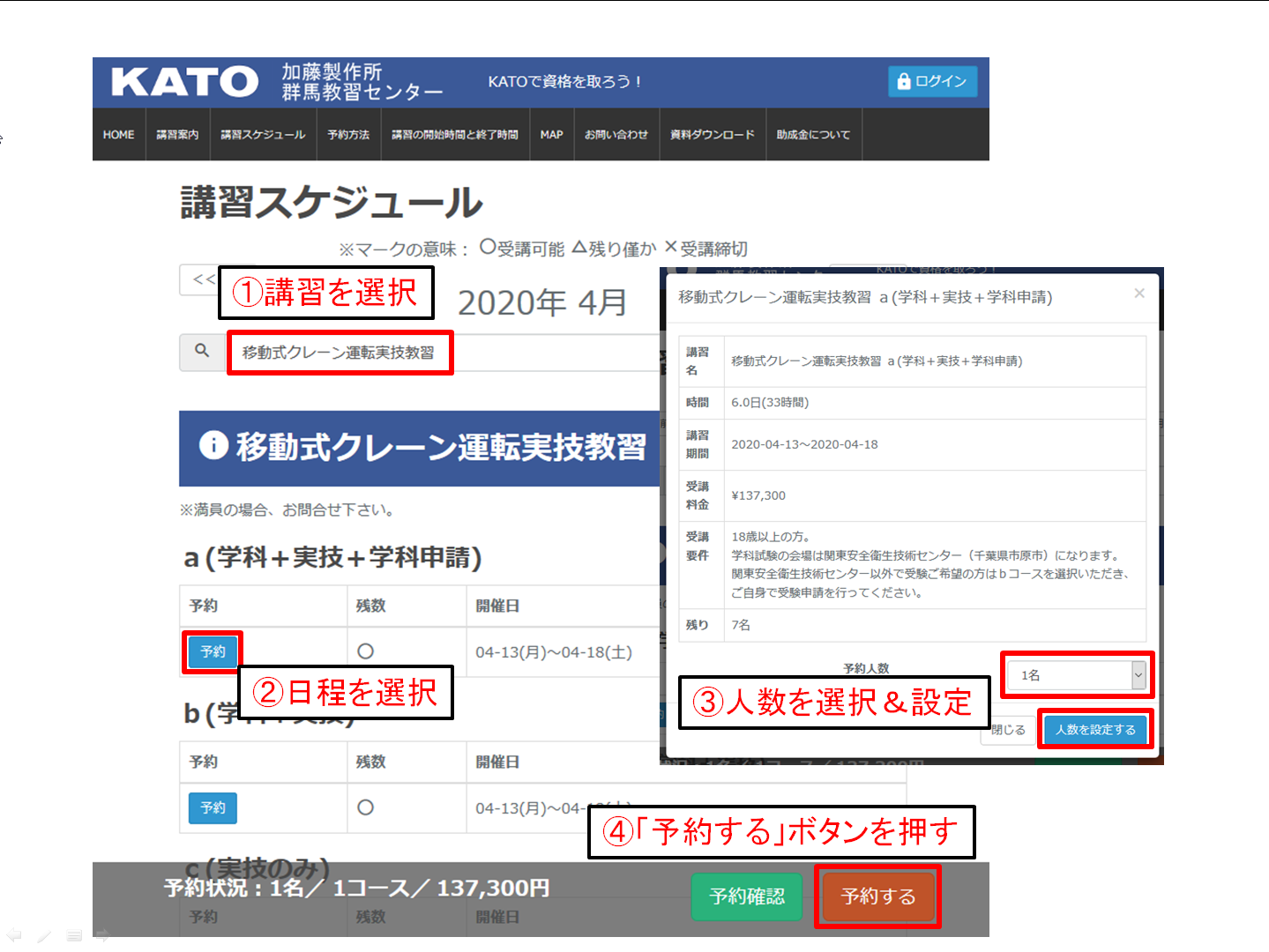Click the KATO logo

184,82
